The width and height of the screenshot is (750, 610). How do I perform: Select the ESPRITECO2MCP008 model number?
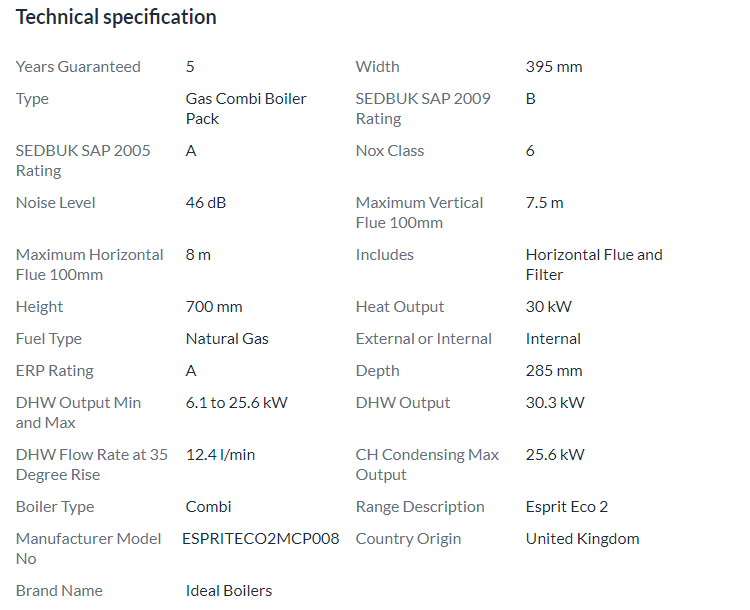pyautogui.click(x=261, y=539)
